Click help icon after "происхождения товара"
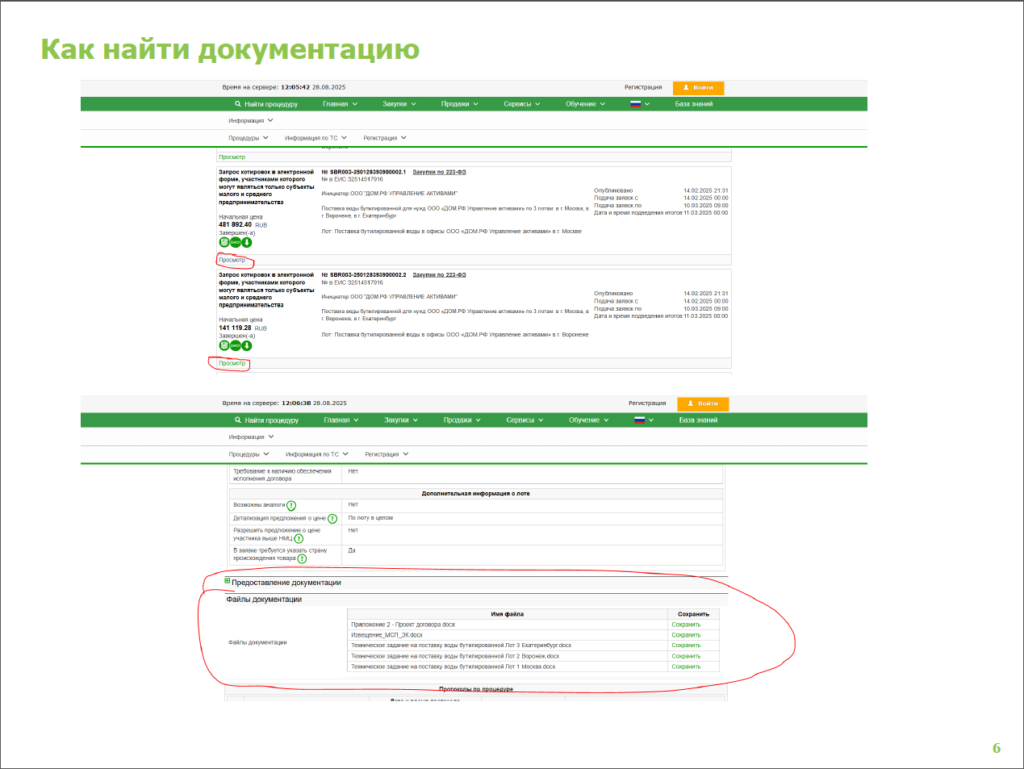The height and width of the screenshot is (769, 1024). (302, 558)
